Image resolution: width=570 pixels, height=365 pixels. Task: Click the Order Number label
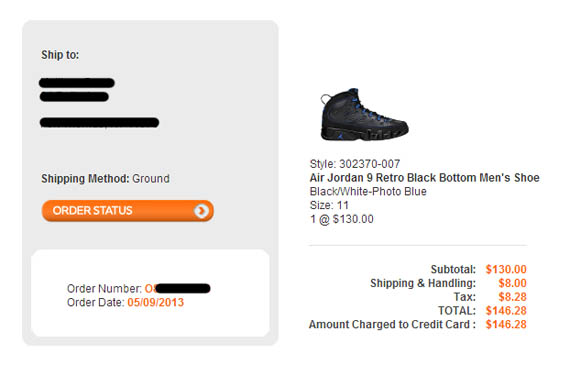pos(104,289)
